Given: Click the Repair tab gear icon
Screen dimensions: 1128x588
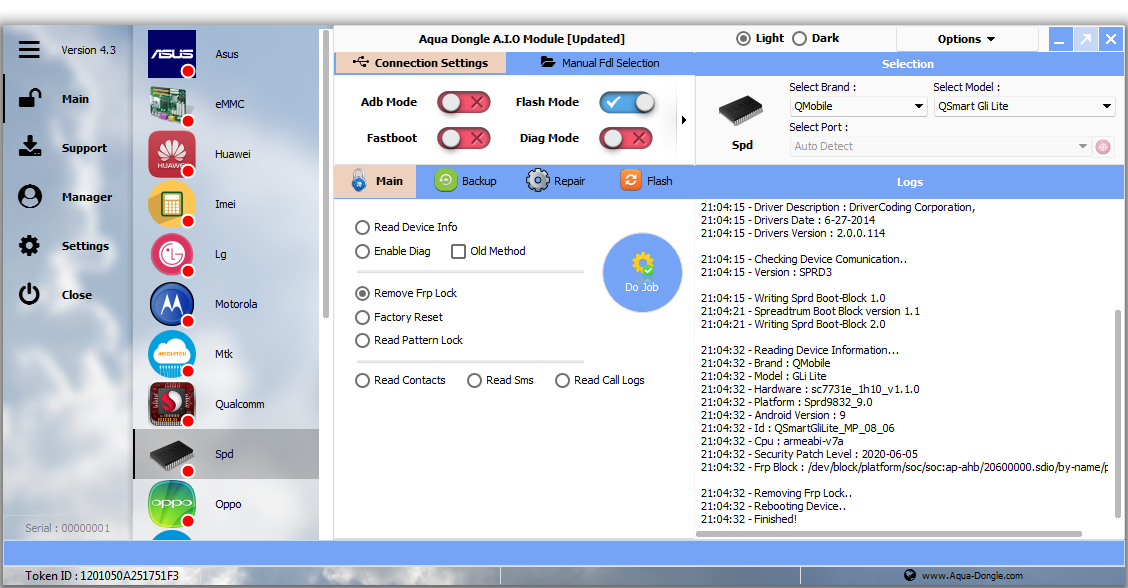Looking at the screenshot, I should coord(537,181).
